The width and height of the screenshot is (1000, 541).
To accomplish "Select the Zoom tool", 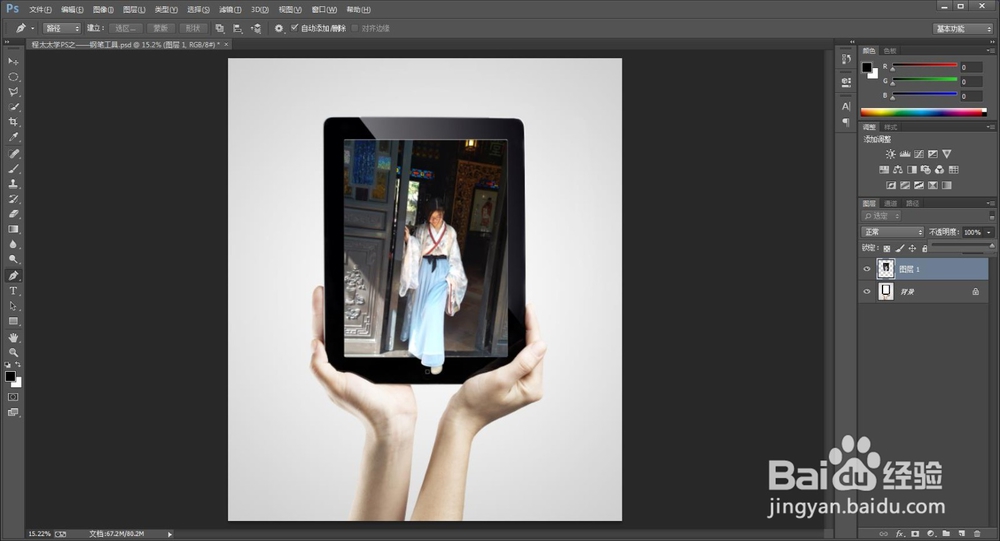I will click(x=13, y=352).
